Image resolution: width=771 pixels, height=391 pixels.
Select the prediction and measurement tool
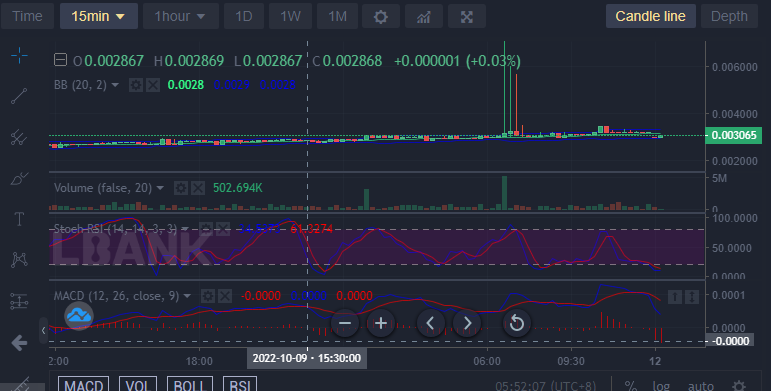(19, 301)
